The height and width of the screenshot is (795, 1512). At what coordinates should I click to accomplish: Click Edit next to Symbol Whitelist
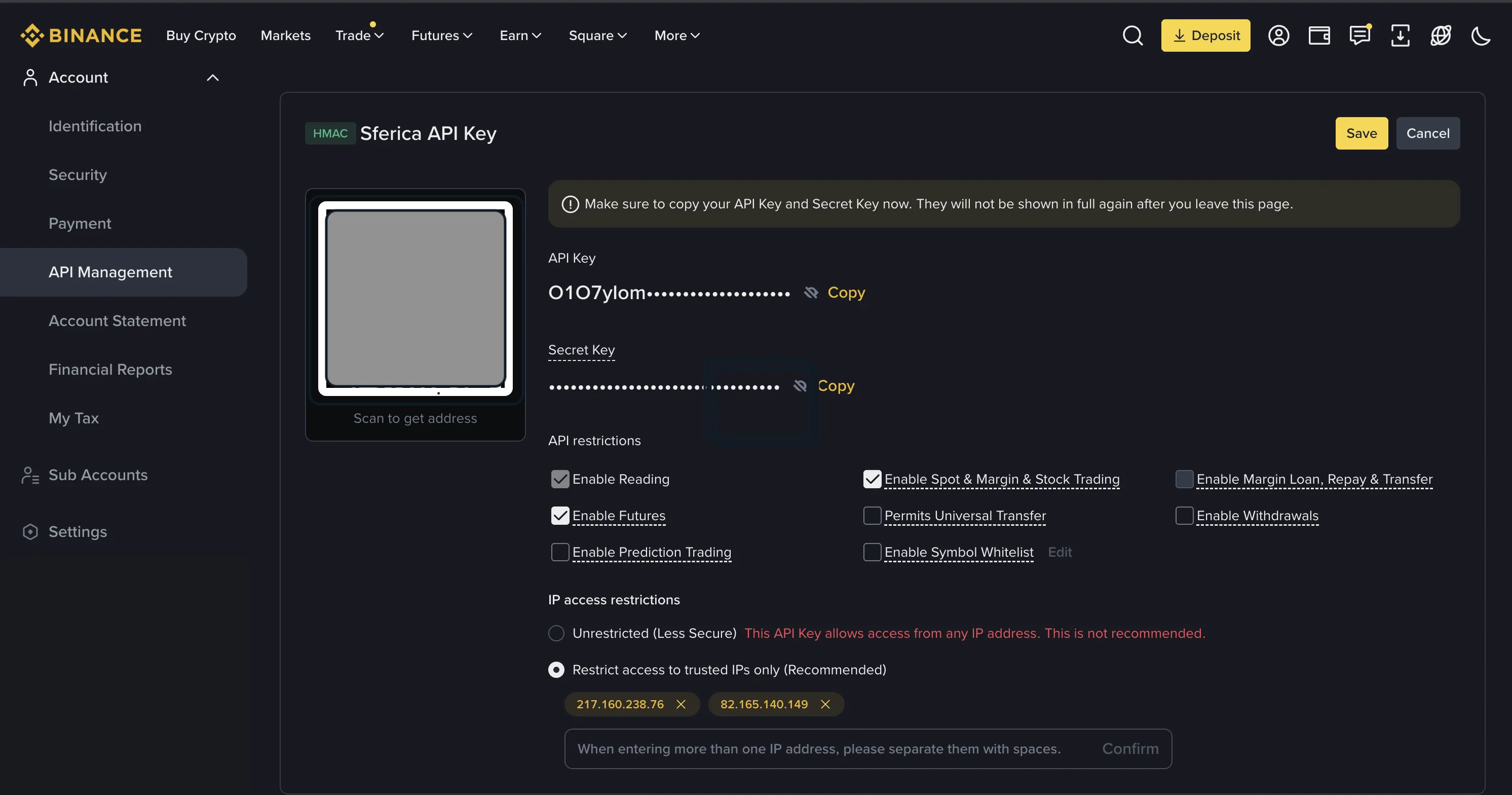1060,552
